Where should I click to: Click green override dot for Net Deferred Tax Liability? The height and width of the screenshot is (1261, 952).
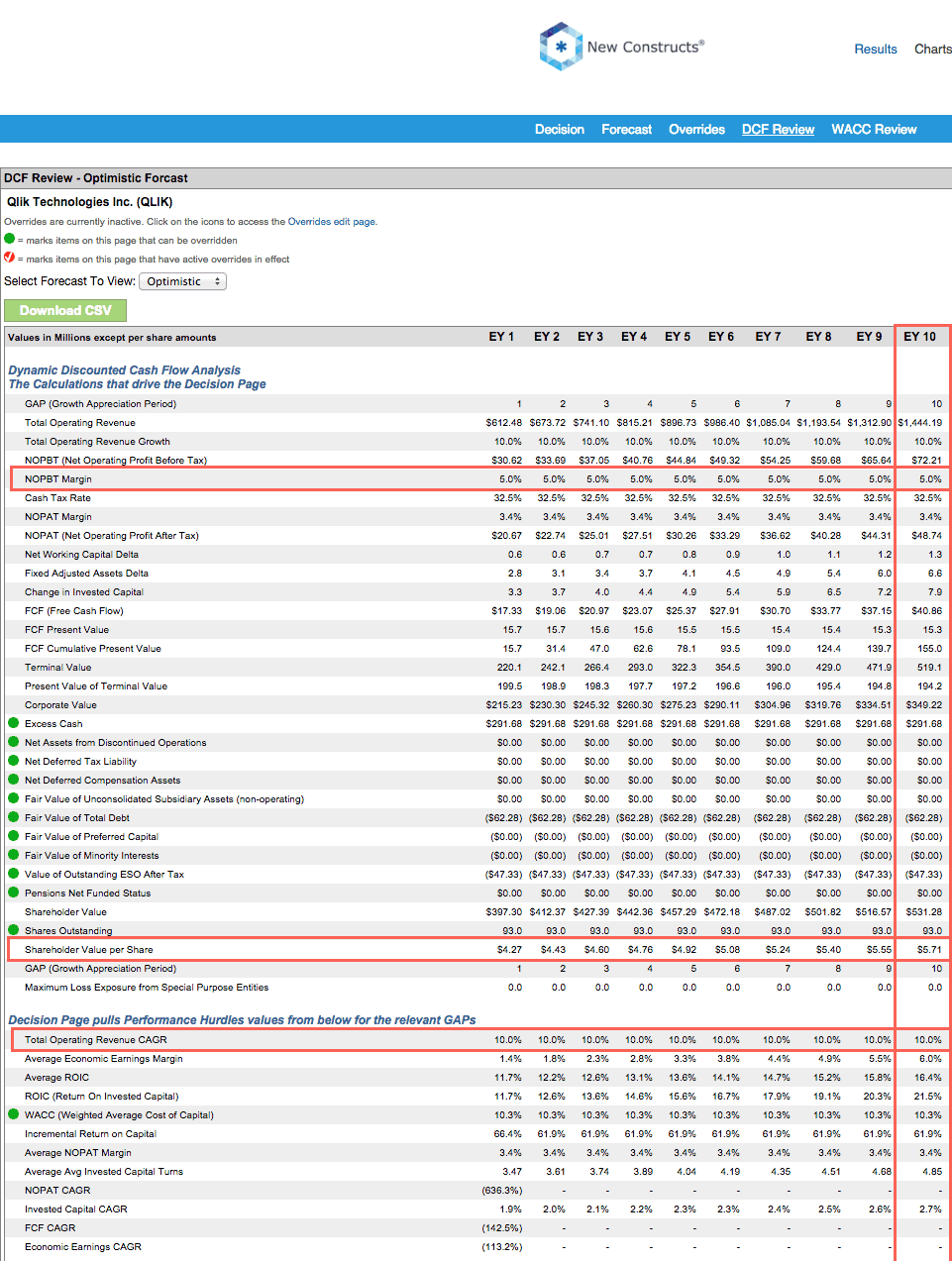tap(14, 761)
